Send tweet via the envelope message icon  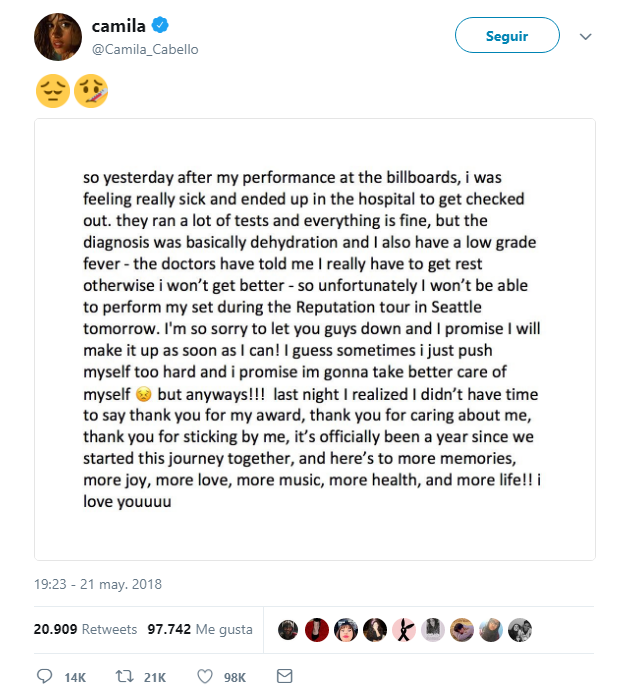coord(284,677)
